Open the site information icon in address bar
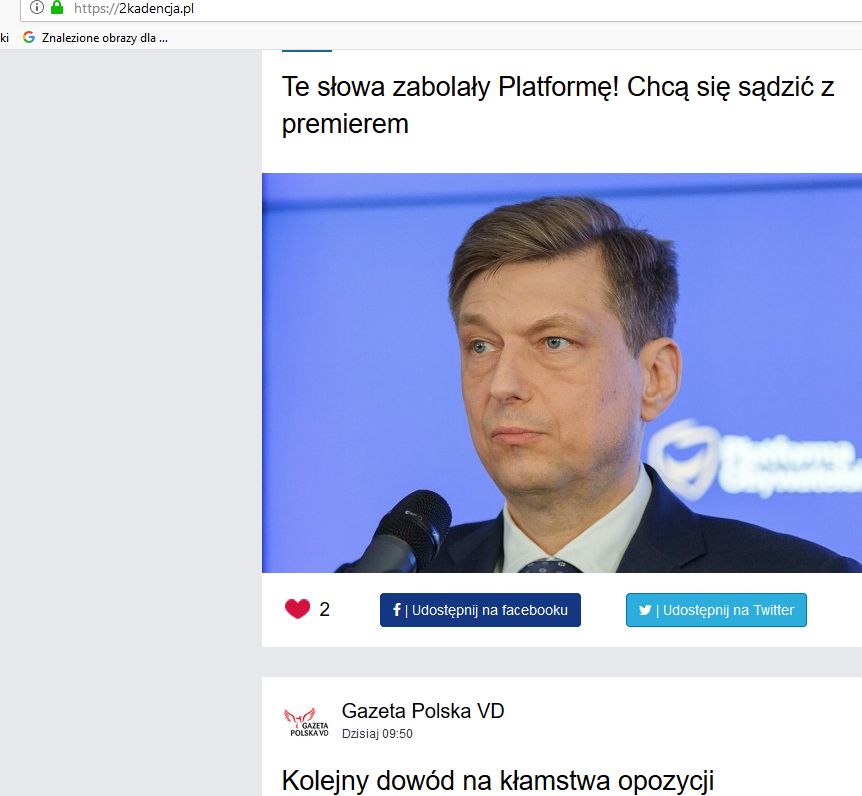Screen dimensions: 862x796 click(36, 8)
